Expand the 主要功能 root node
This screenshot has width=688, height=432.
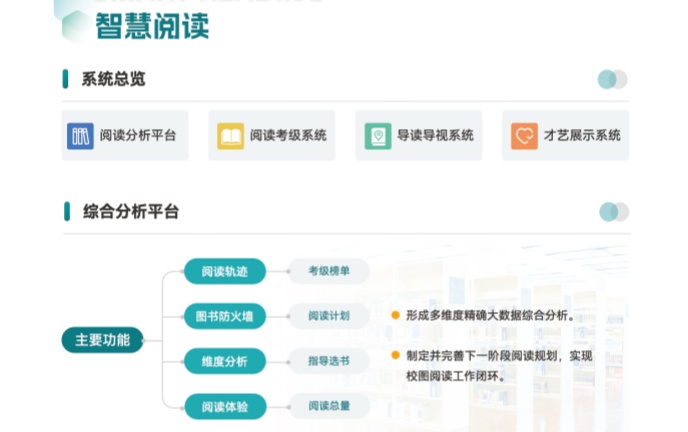[102, 339]
